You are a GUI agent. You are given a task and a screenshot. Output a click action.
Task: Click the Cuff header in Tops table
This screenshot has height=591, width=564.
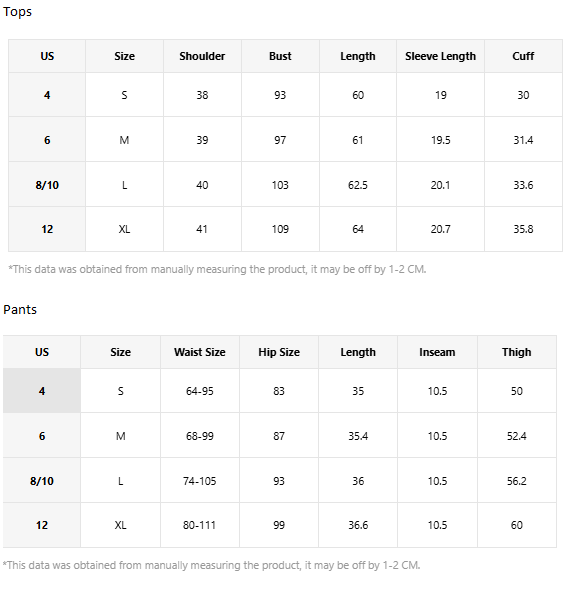click(523, 56)
